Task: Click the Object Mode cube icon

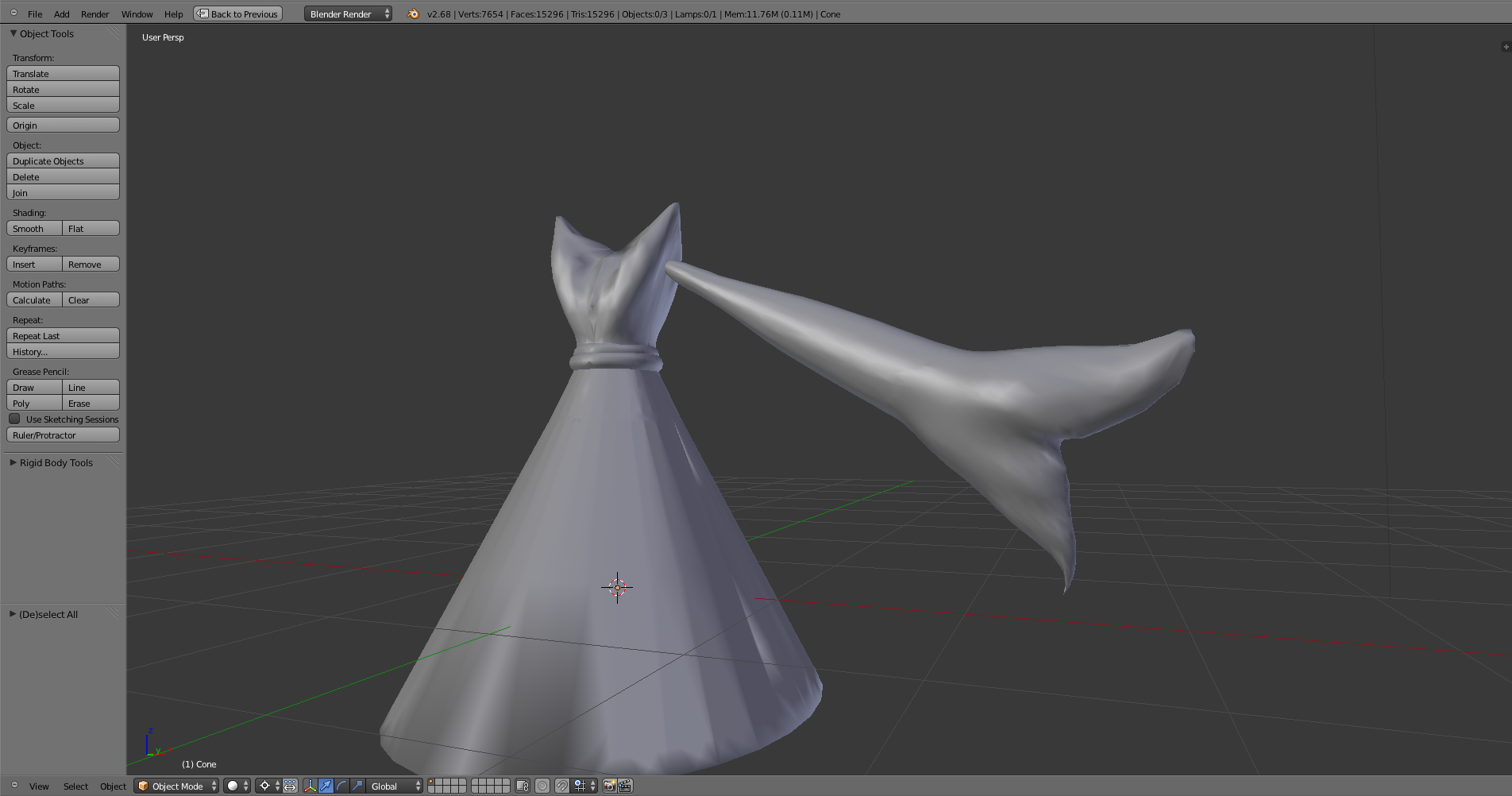Action: click(x=143, y=786)
